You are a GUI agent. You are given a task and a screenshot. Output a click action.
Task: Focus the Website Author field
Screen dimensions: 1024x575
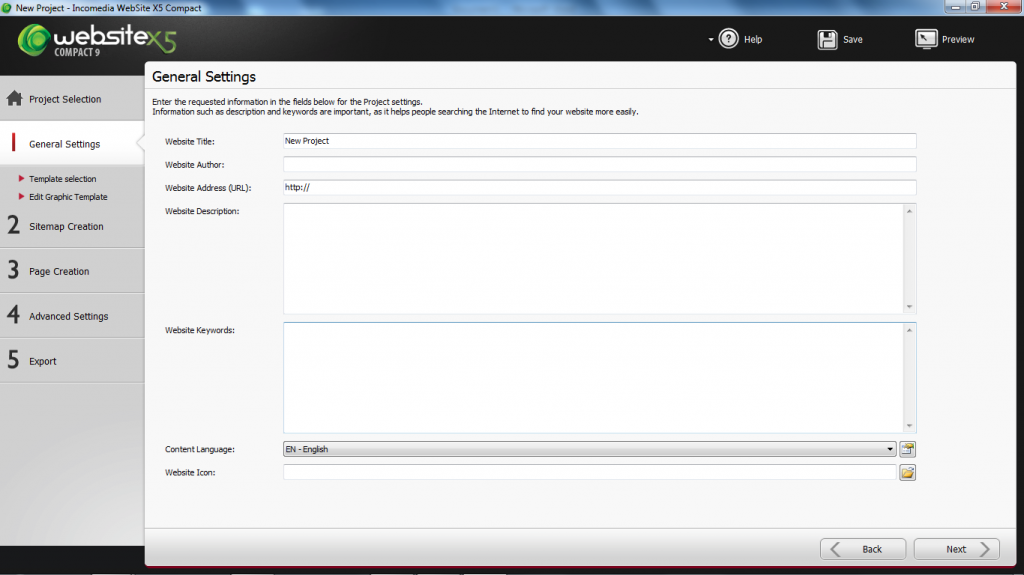pos(600,164)
